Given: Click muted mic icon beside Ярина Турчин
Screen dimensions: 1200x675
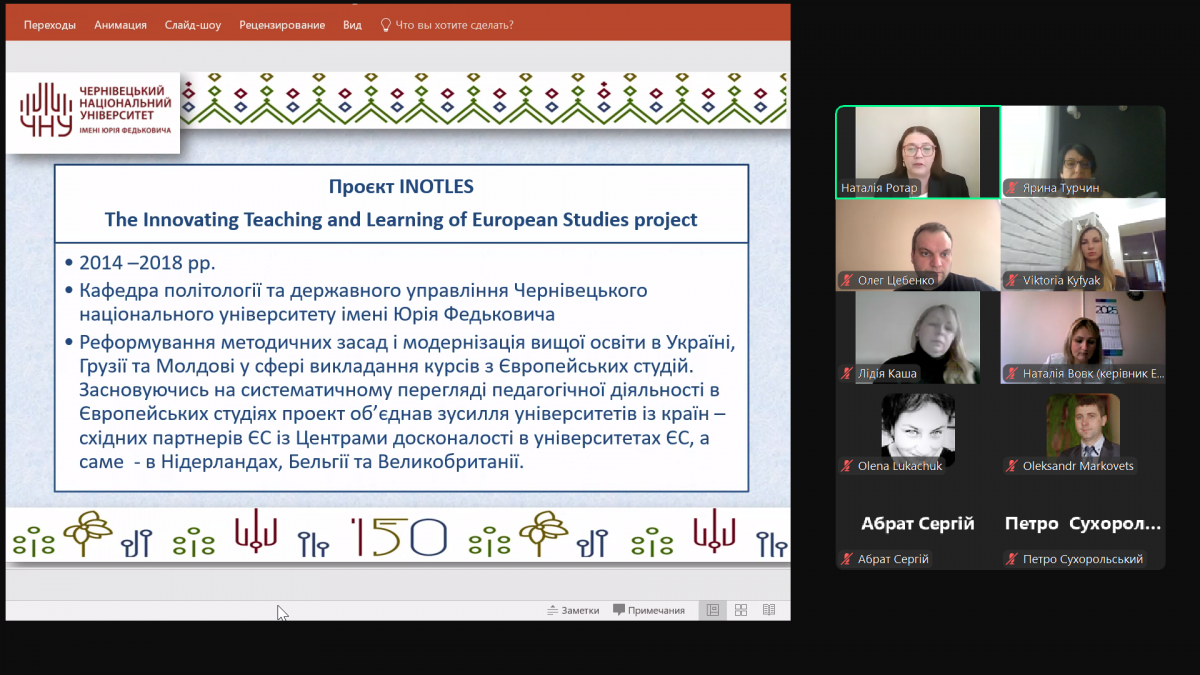Looking at the screenshot, I should (1012, 188).
